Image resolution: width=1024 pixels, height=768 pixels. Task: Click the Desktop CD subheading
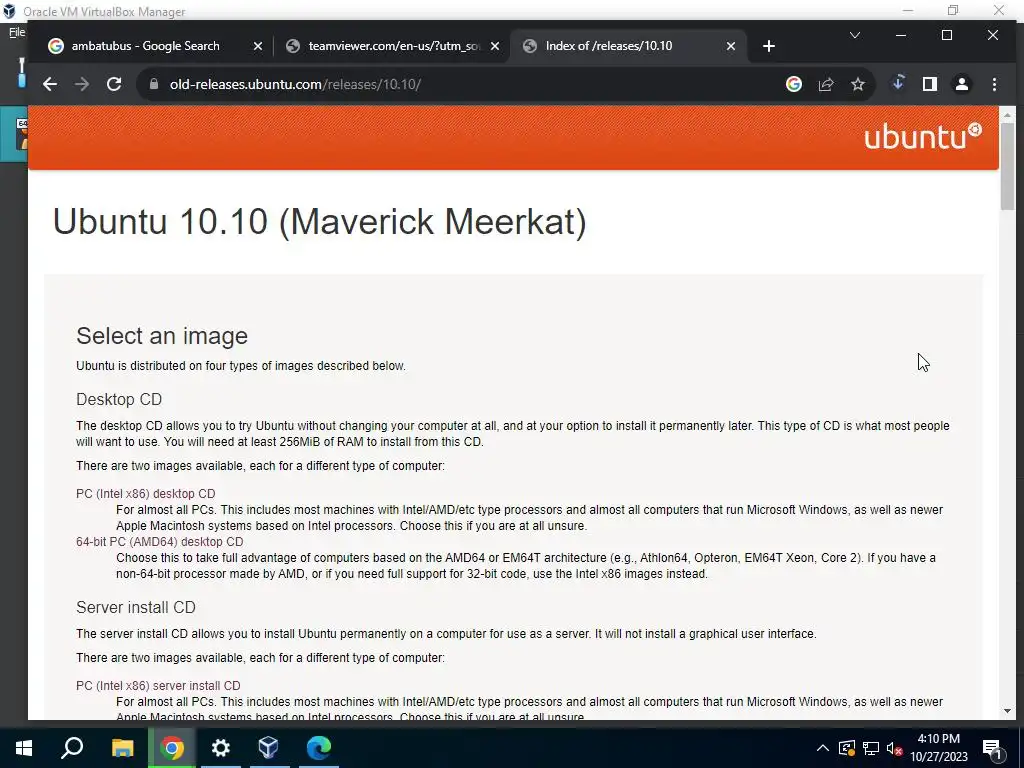(119, 399)
